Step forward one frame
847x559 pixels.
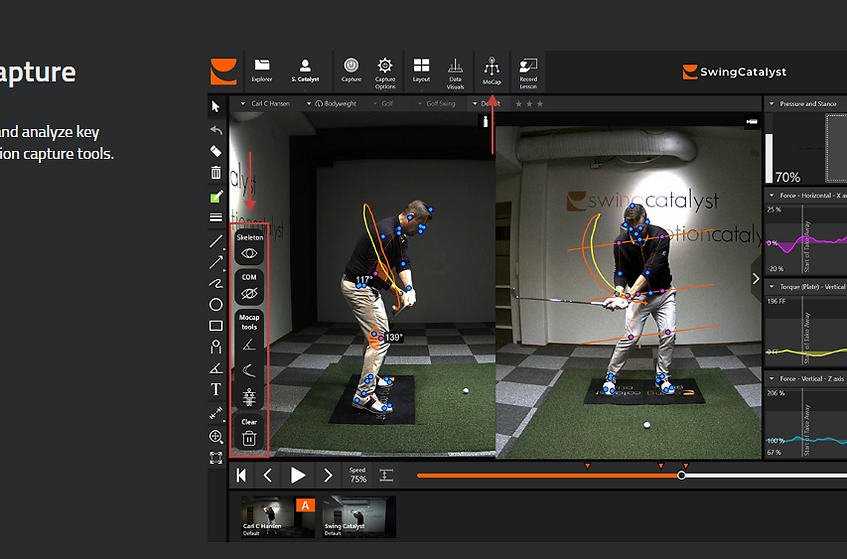point(328,475)
